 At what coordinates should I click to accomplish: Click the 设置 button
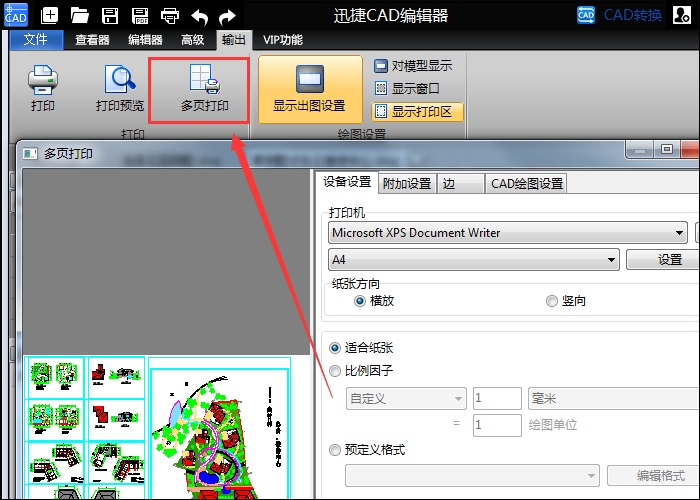coord(663,259)
